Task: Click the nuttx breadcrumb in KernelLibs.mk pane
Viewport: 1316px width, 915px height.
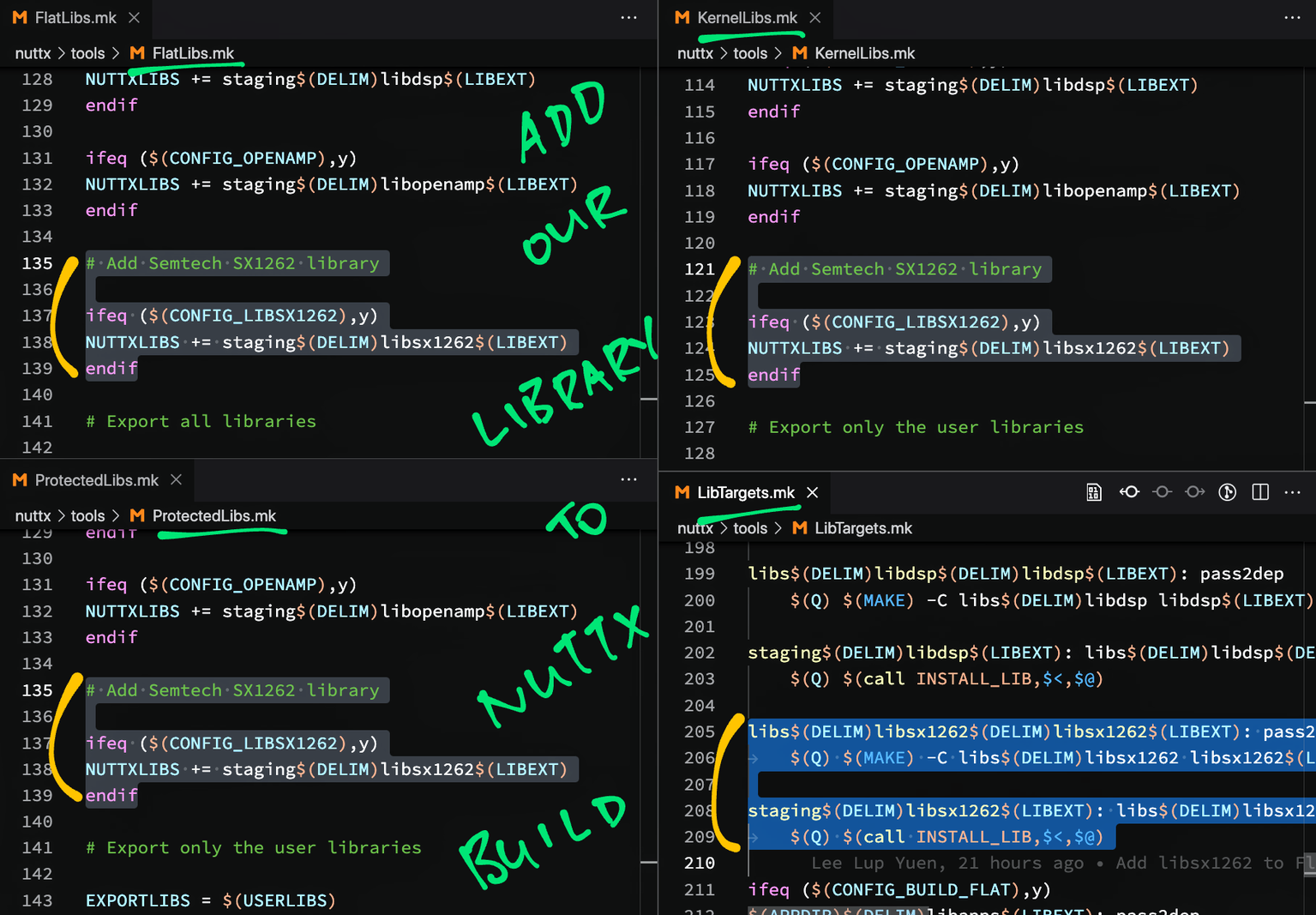Action: pyautogui.click(x=694, y=53)
